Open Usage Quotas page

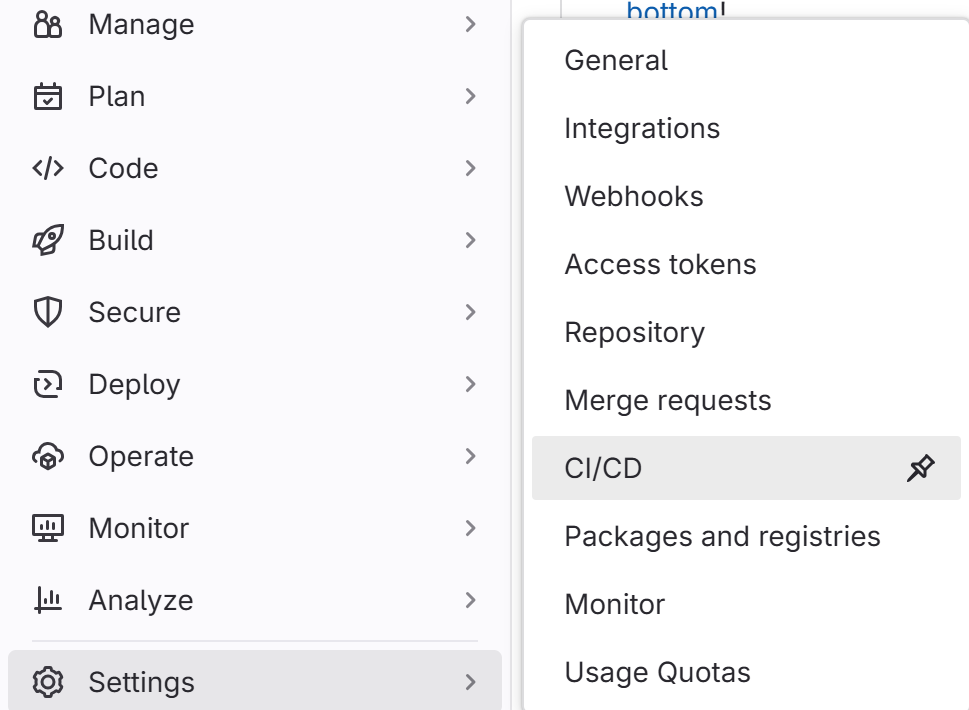point(657,672)
